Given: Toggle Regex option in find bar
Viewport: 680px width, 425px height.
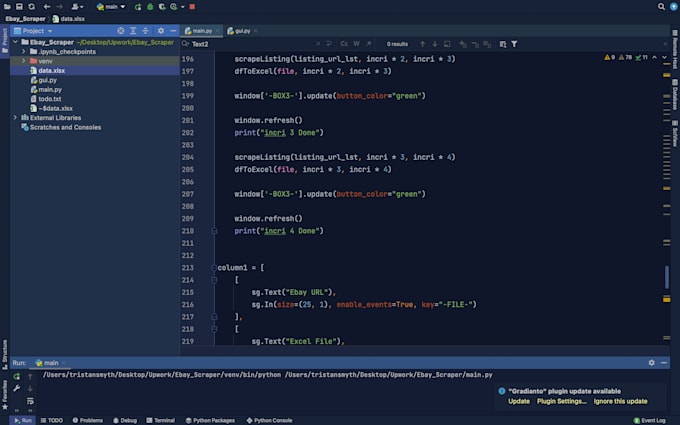Looking at the screenshot, I should [368, 44].
